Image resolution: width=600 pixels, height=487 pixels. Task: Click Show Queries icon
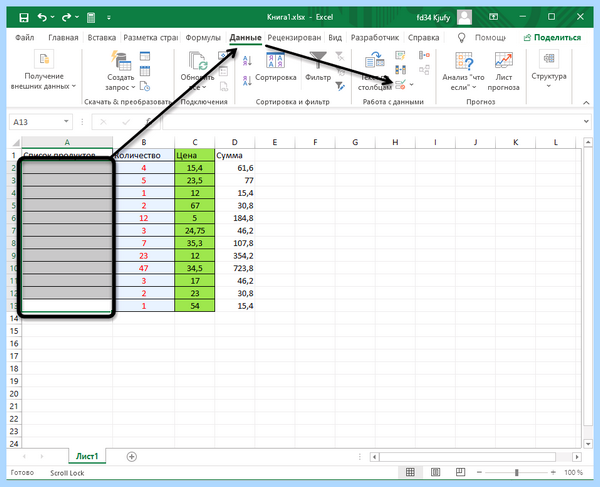[x=145, y=57]
